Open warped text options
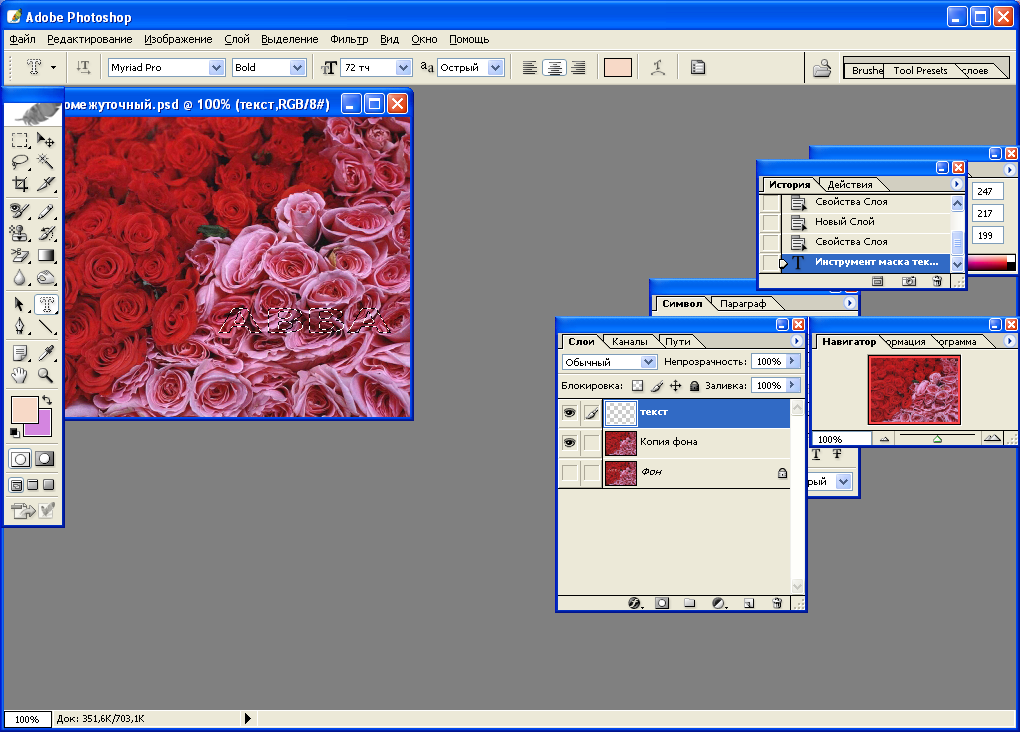 click(x=658, y=68)
